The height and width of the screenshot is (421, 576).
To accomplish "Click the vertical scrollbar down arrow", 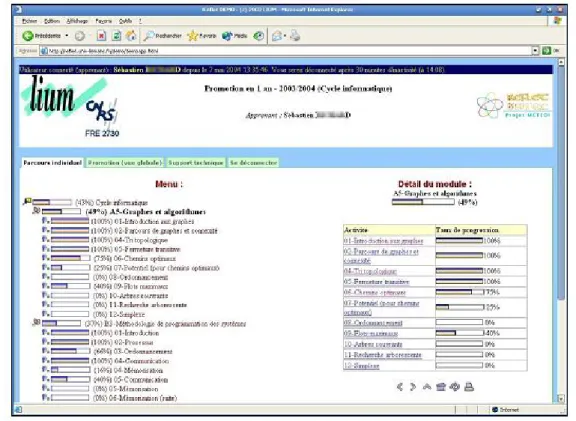I will click(561, 398).
